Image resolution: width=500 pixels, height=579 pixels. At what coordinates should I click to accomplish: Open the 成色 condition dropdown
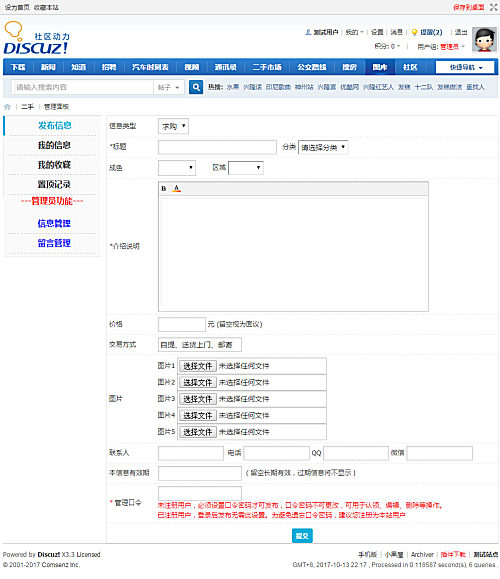click(177, 168)
